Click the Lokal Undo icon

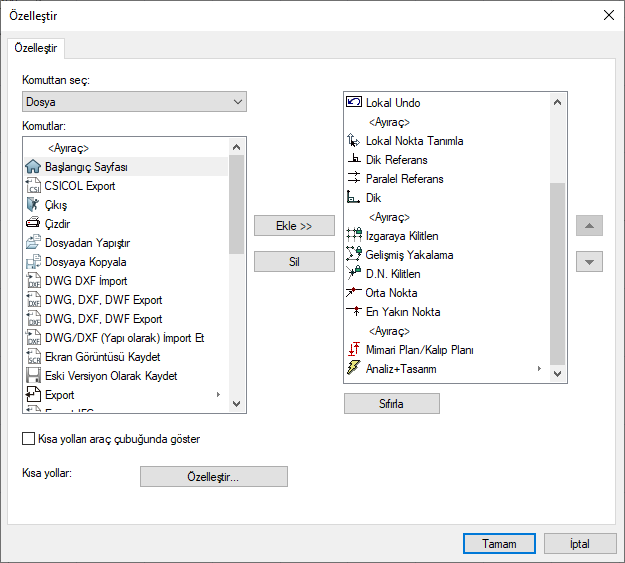353,103
